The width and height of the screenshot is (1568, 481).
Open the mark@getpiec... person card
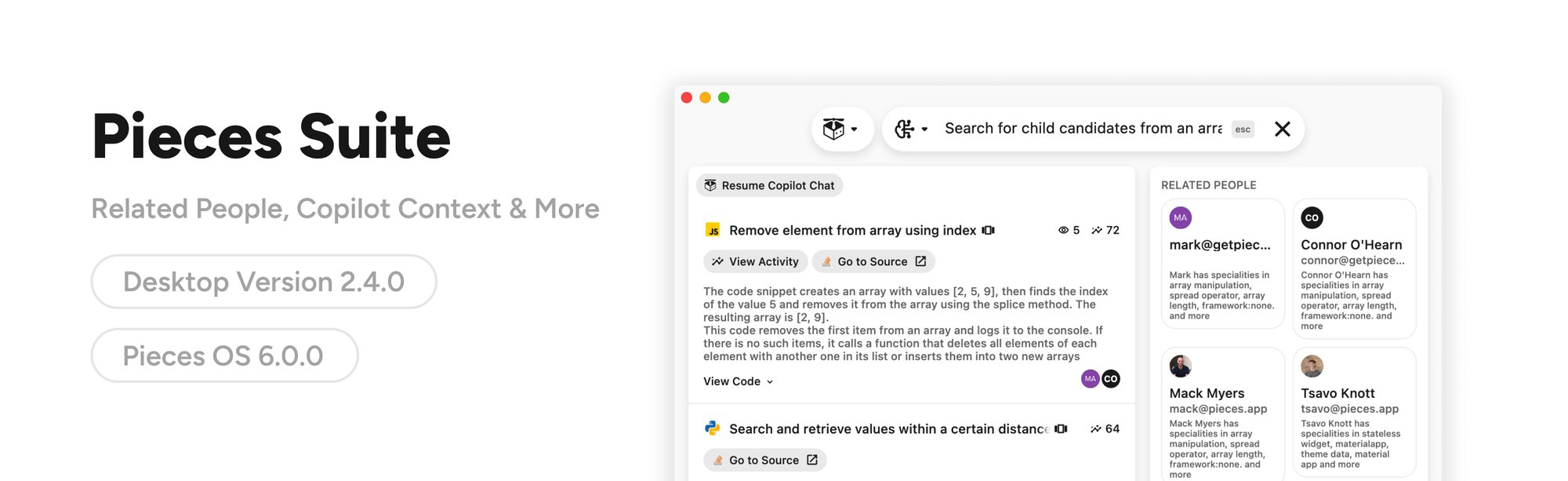(x=1222, y=264)
